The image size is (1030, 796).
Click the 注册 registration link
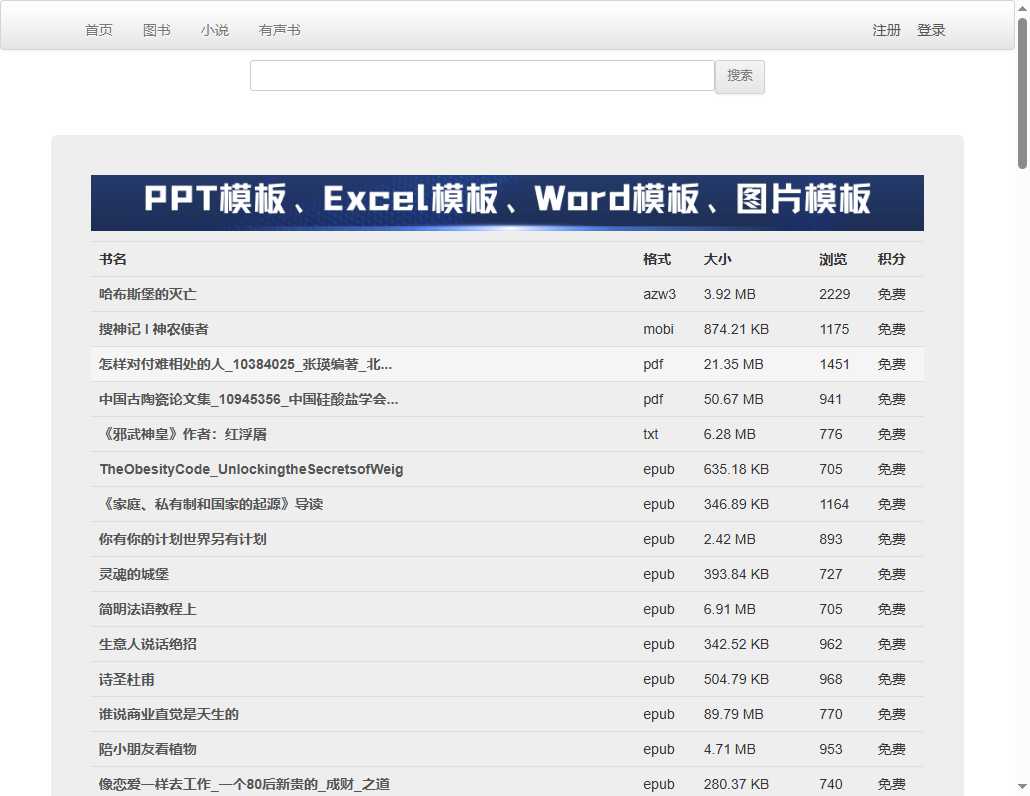(886, 30)
